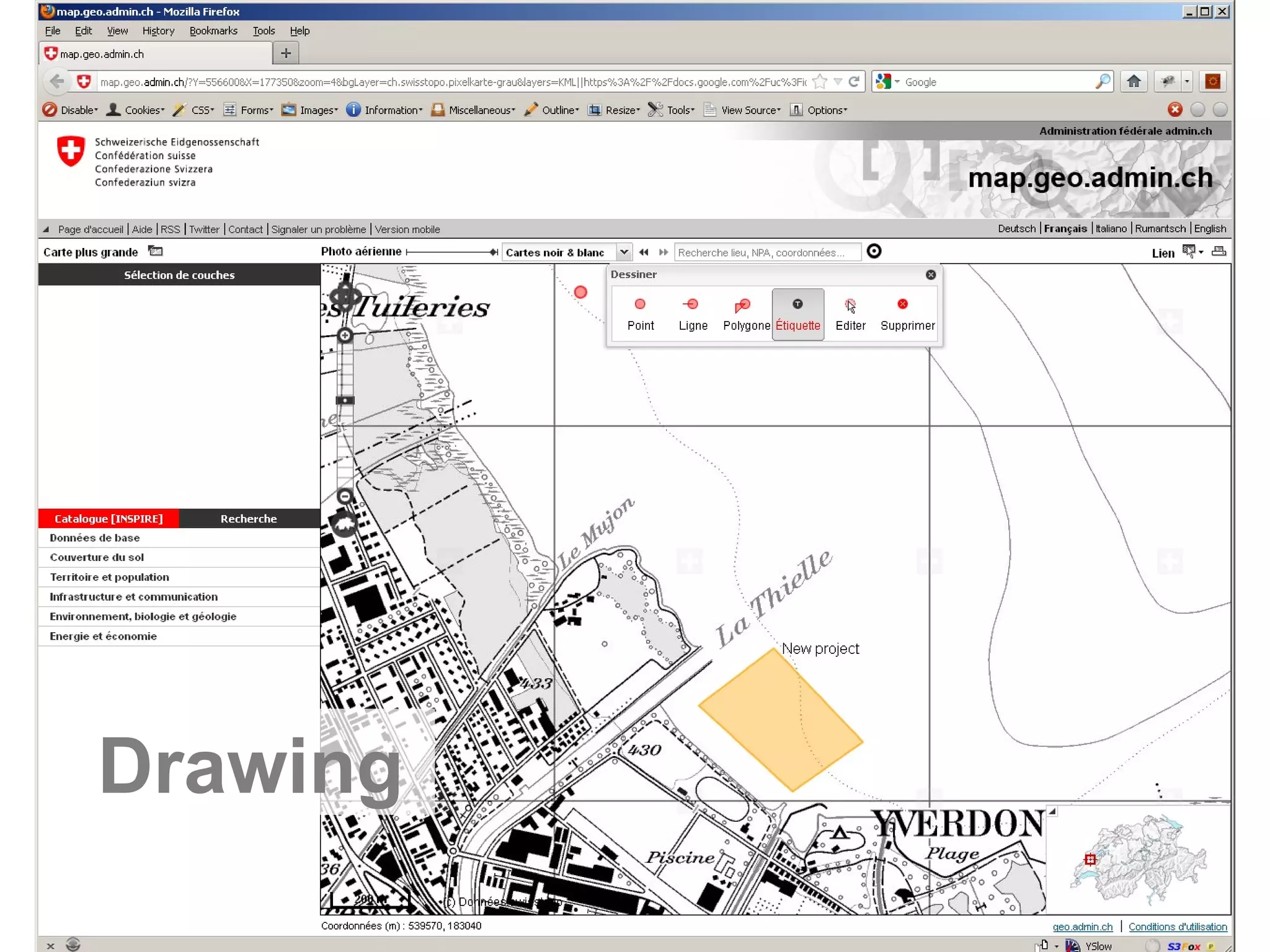Viewport: 1270px width, 952px height.
Task: Click the map zoom-in plus button
Action: (x=345, y=335)
